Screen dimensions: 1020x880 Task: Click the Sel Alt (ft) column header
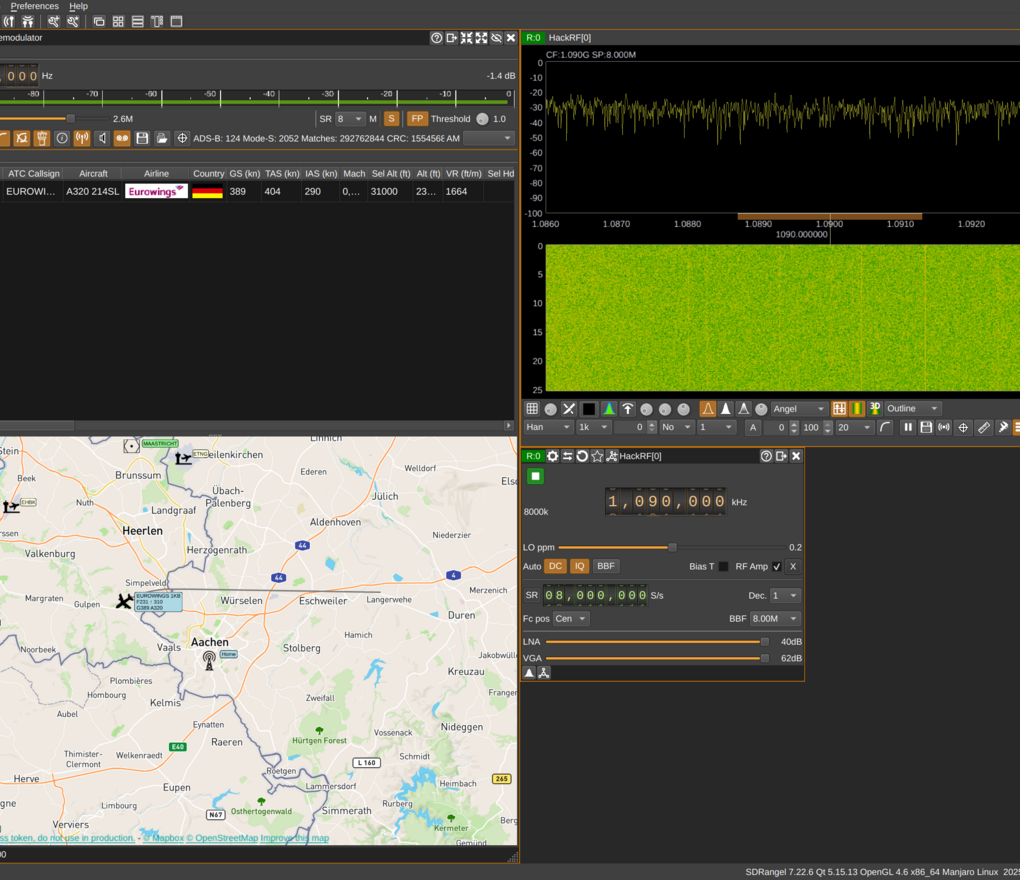(x=391, y=174)
